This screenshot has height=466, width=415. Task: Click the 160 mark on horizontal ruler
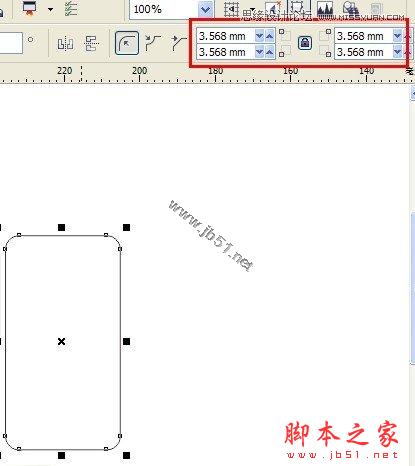[290, 71]
